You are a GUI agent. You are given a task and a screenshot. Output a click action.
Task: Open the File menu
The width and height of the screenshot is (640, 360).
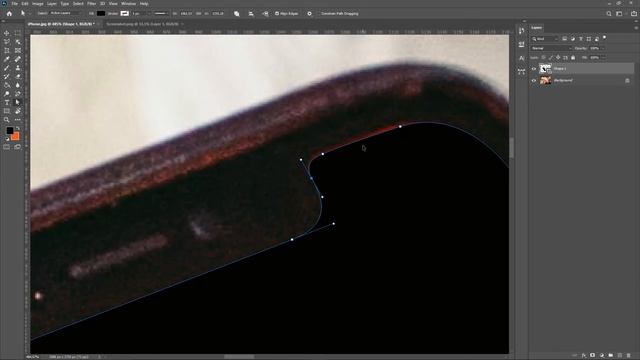pos(14,4)
